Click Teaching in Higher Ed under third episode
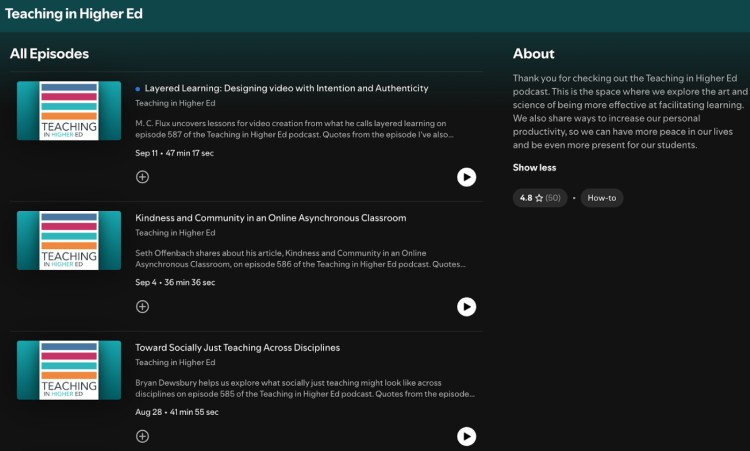Viewport: 750px width, 451px height. tap(175, 362)
